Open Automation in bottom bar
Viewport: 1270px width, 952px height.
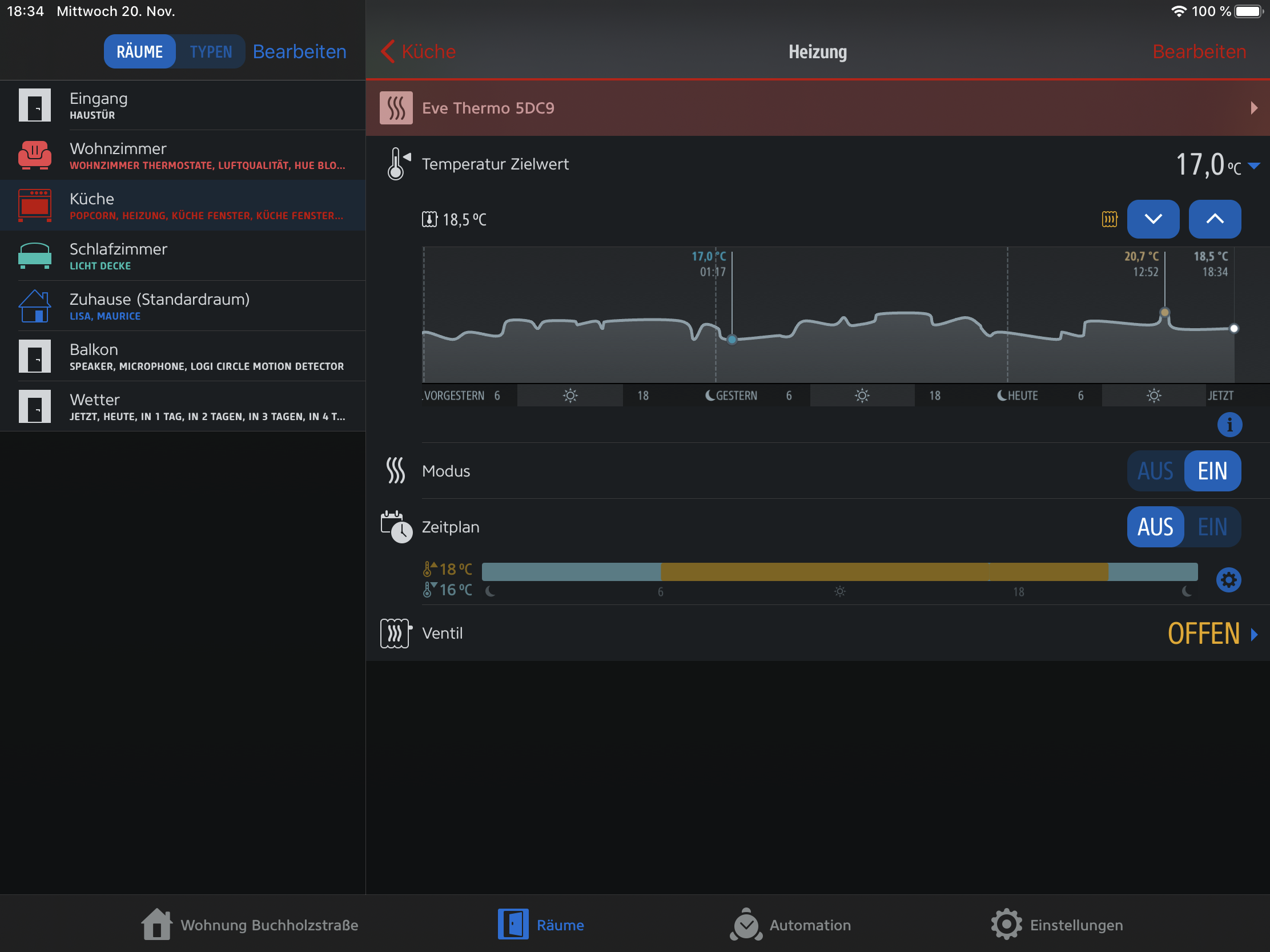point(790,925)
